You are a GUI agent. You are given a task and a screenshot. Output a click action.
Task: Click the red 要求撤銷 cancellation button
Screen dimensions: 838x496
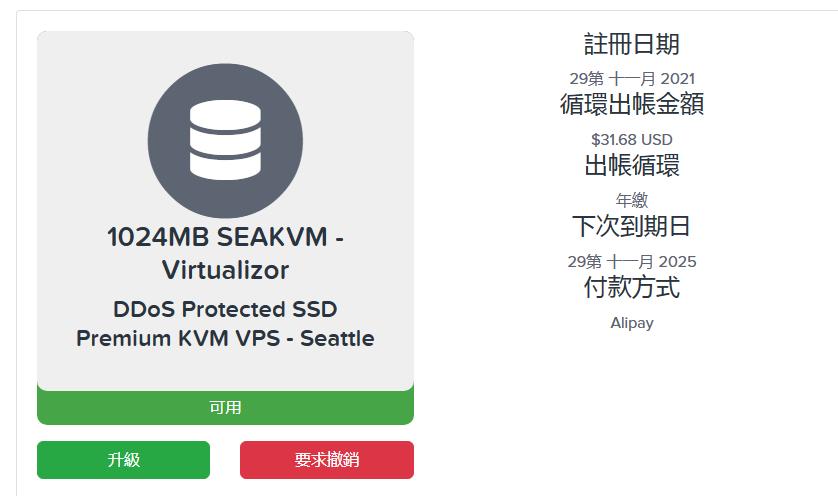point(327,460)
